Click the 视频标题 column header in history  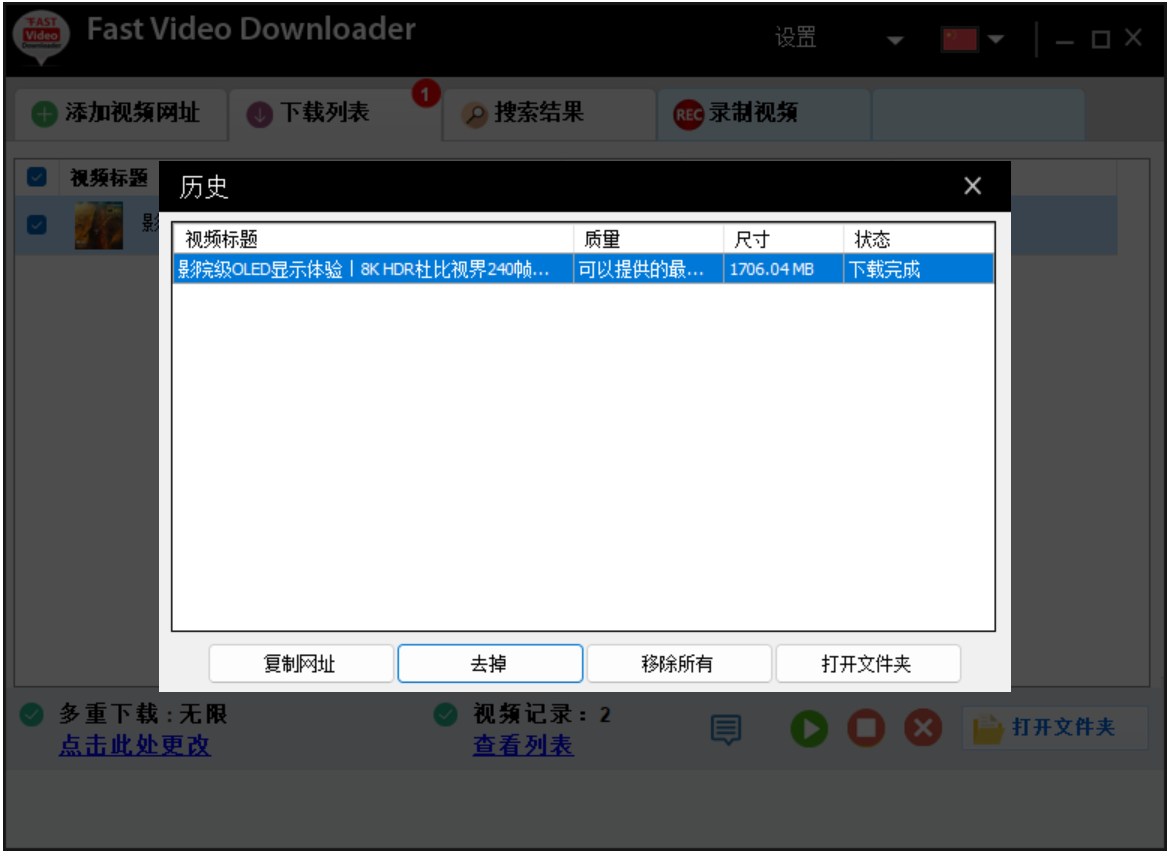pyautogui.click(x=374, y=239)
